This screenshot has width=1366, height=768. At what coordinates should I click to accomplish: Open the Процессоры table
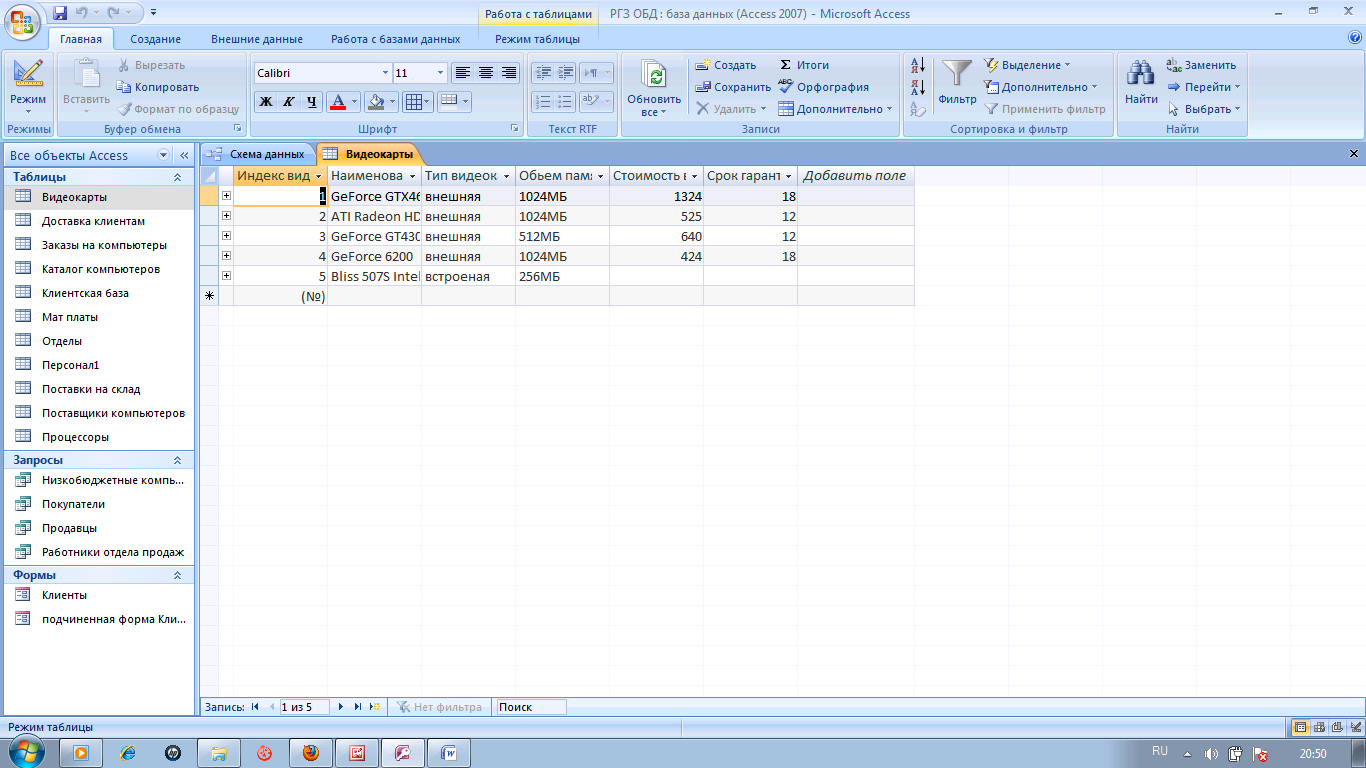click(x=98, y=437)
